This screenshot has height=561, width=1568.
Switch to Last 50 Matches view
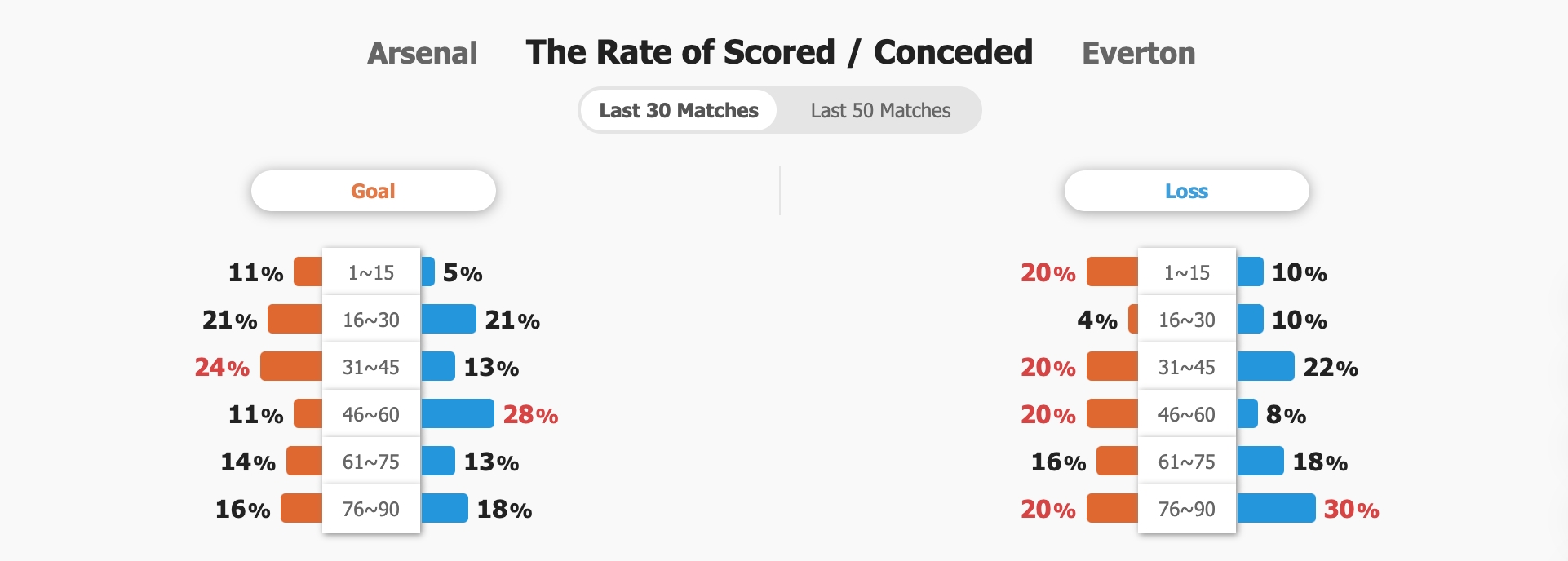tap(880, 110)
